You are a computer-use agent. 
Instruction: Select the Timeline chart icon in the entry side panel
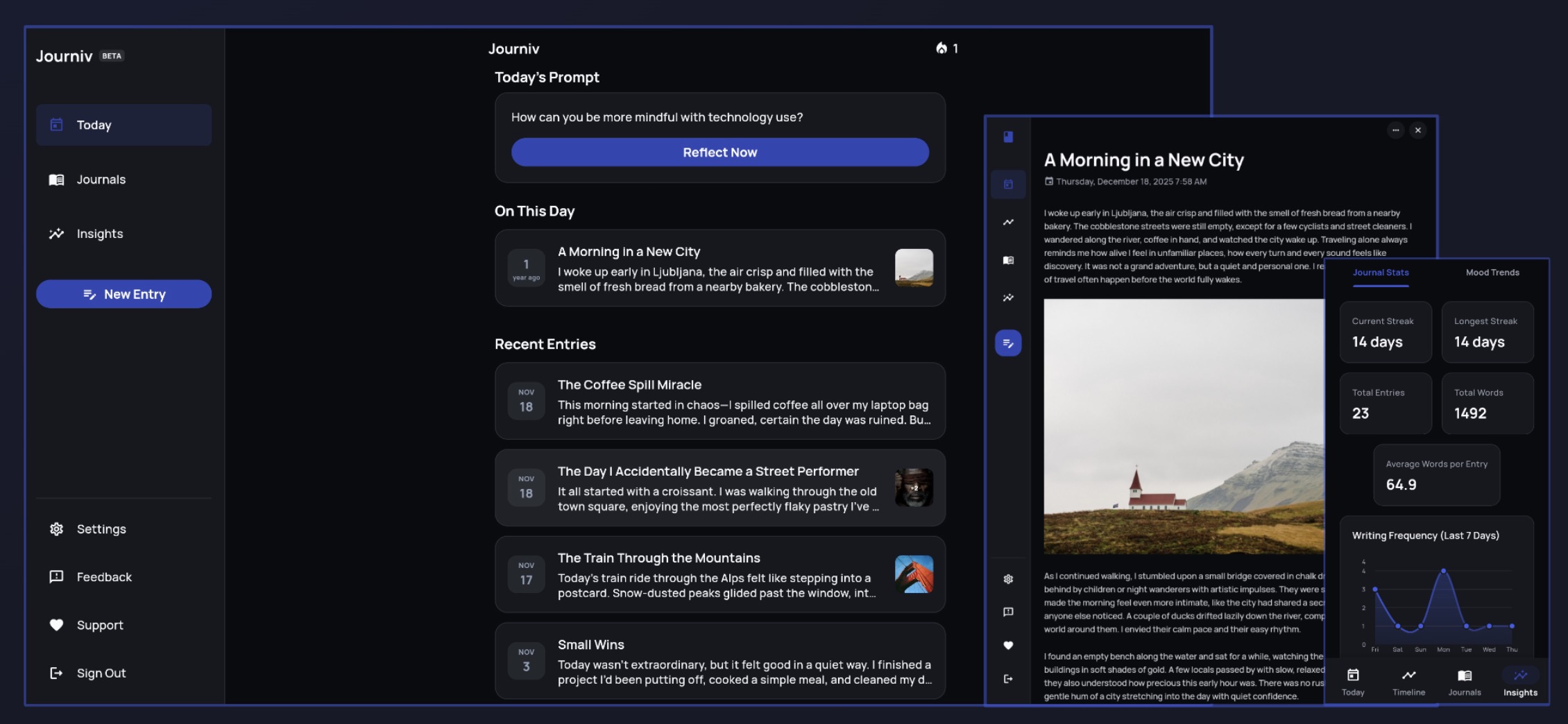click(1007, 222)
